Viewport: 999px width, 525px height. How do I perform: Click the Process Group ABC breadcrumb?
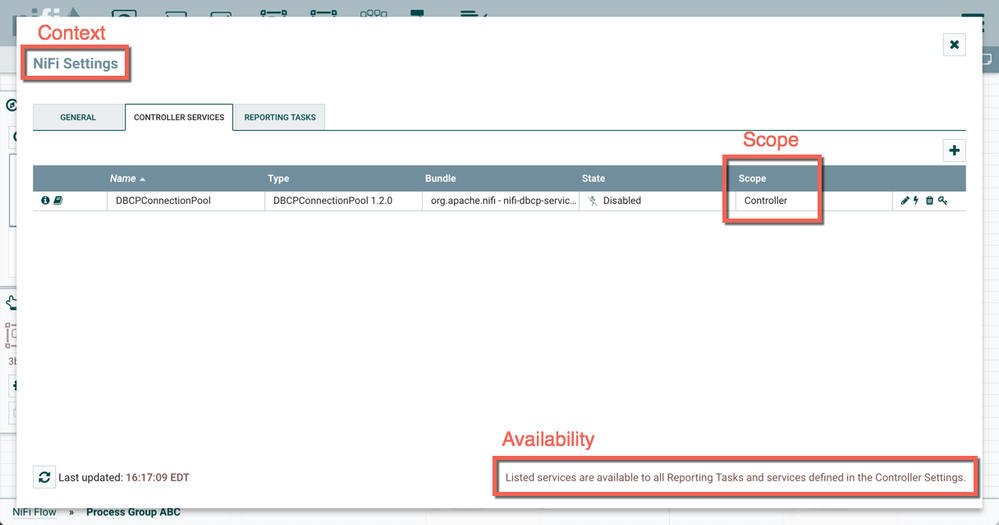pos(133,512)
